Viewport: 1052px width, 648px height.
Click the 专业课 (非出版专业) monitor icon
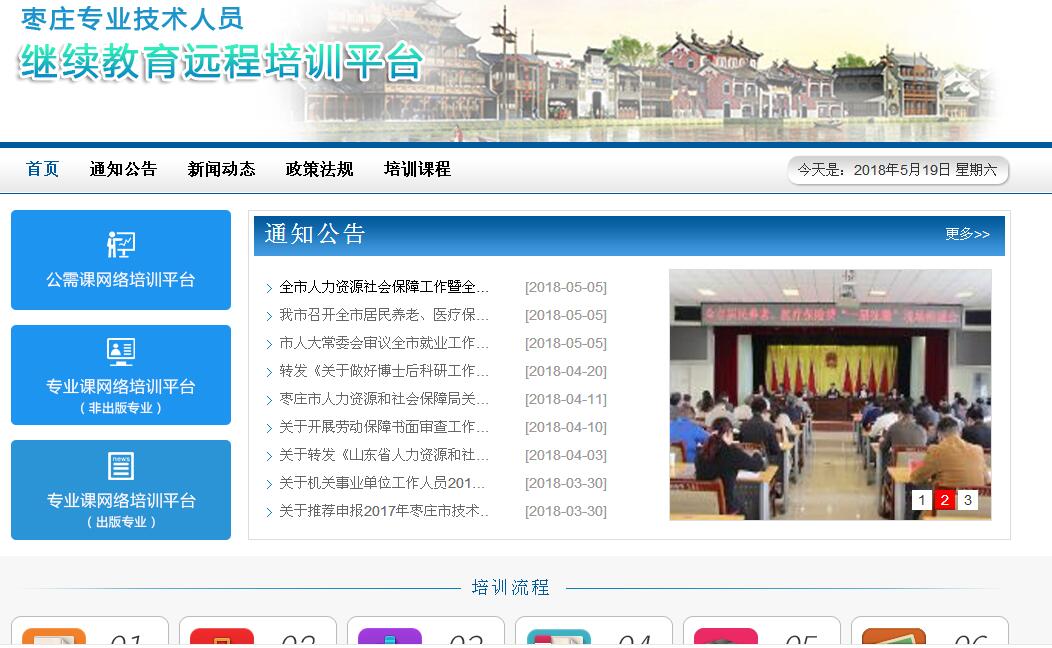[121, 352]
